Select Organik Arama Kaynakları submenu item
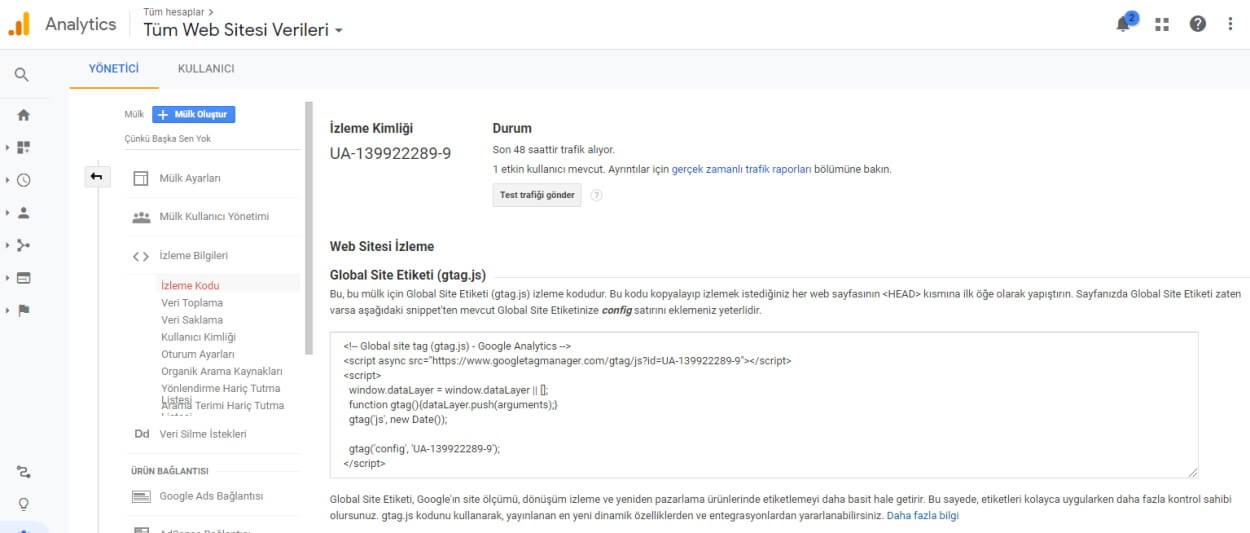The image size is (1250, 533). point(222,371)
